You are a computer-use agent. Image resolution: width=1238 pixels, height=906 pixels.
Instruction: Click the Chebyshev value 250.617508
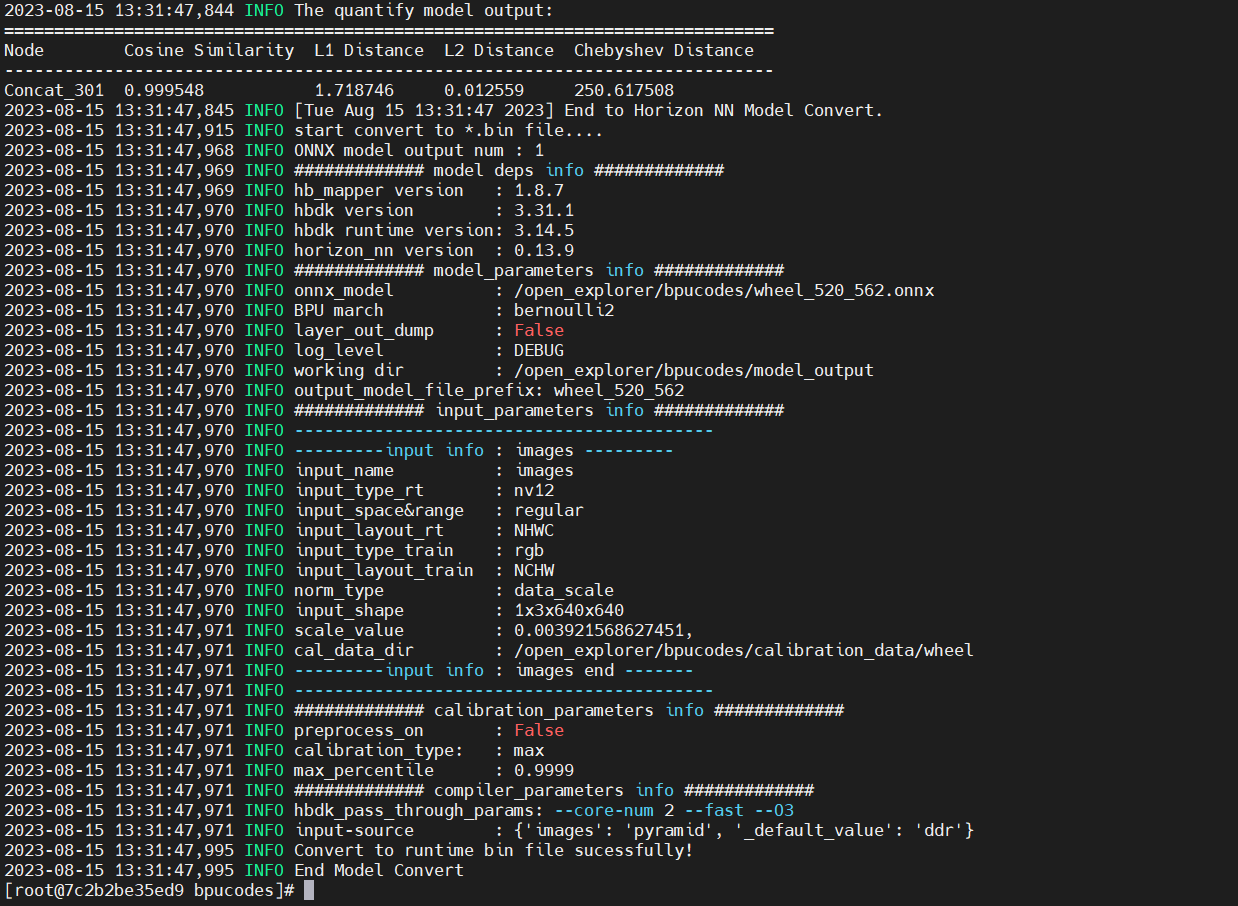pyautogui.click(x=624, y=90)
